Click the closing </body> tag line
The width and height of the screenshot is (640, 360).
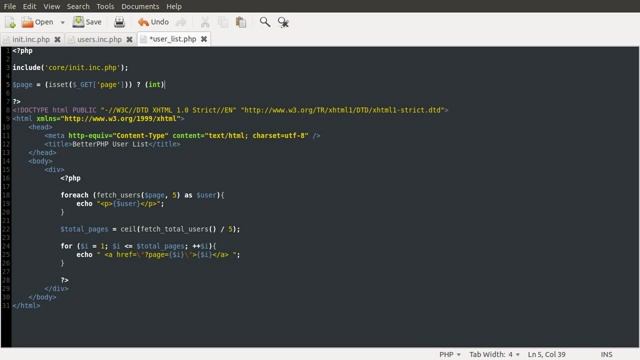coord(42,297)
